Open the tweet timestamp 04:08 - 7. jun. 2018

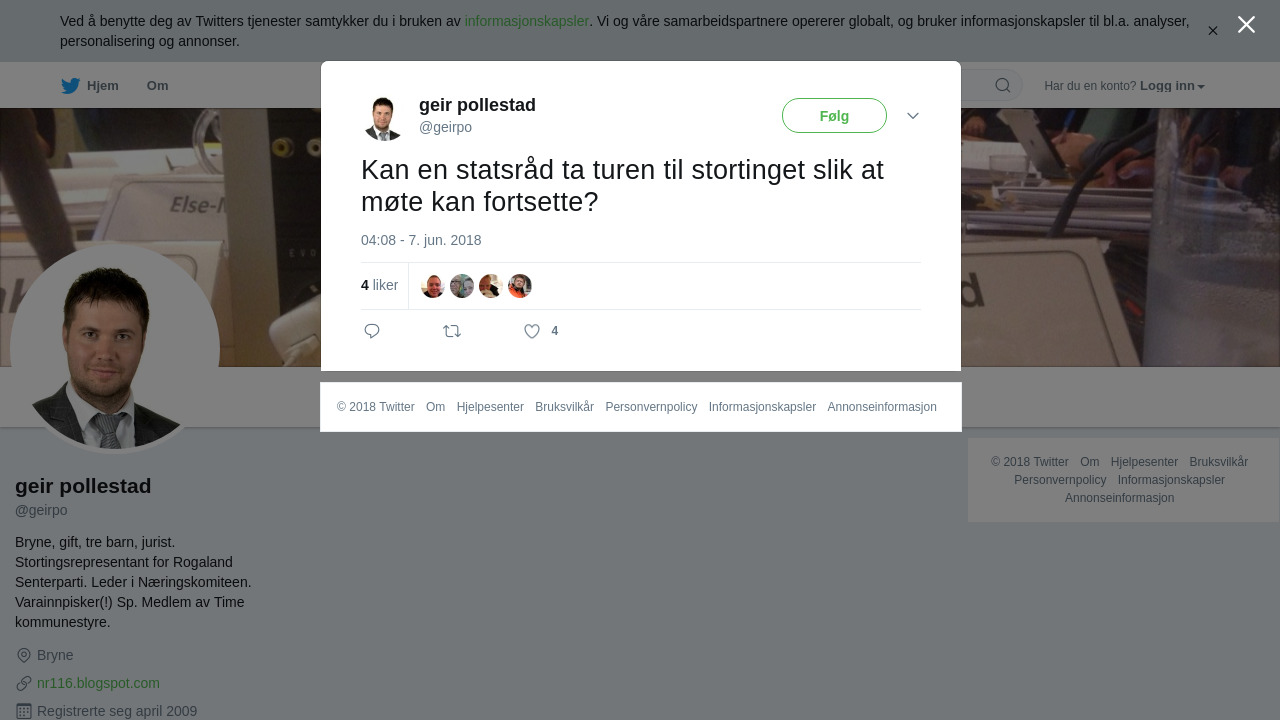click(421, 240)
